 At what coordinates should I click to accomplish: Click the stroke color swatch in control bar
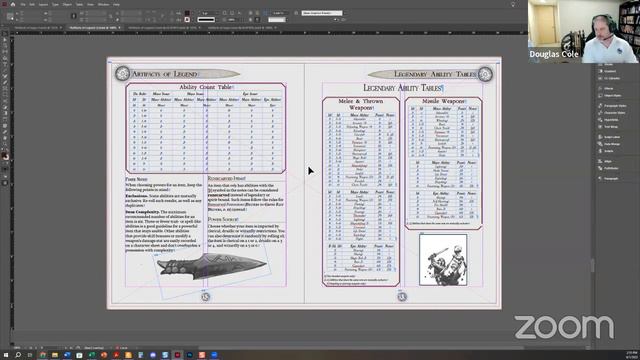(x=187, y=20)
